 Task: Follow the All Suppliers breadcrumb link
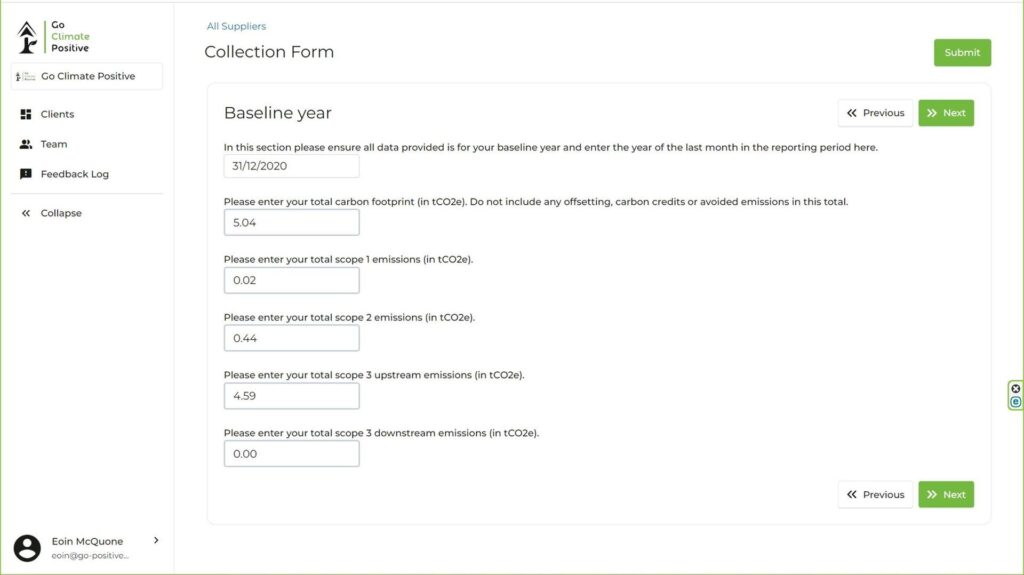(x=236, y=26)
